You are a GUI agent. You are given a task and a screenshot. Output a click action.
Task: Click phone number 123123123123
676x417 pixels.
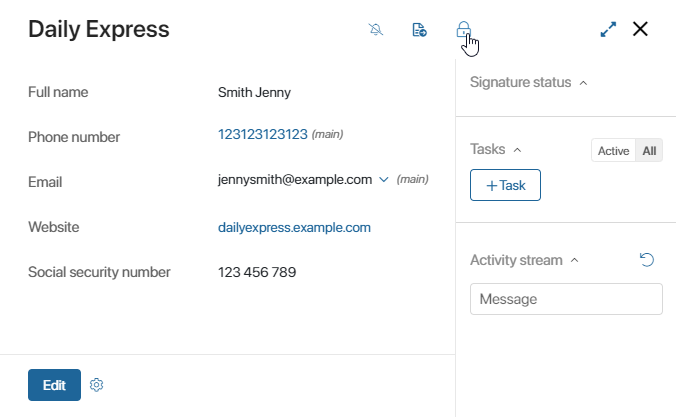(x=263, y=134)
